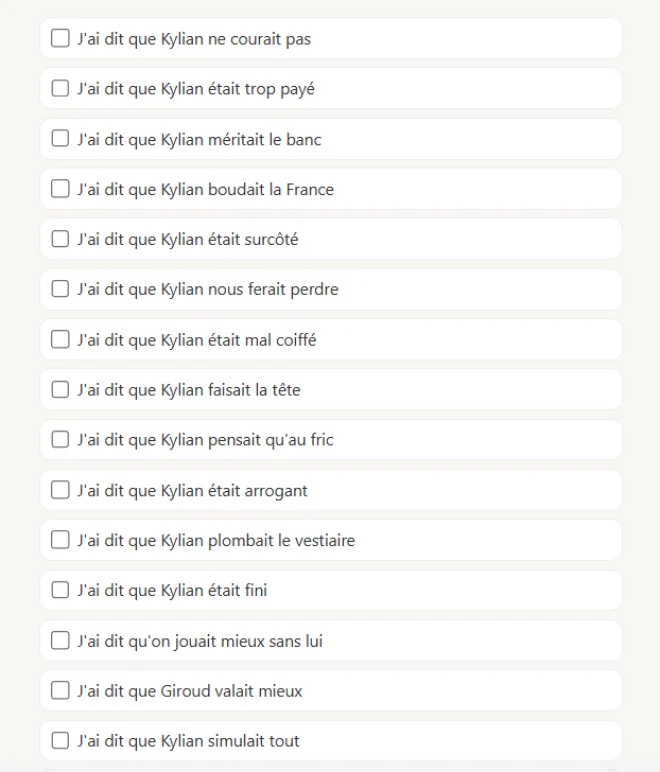Mark 'Kylian était surcôté' checkbox
This screenshot has width=660, height=772.
(60, 239)
